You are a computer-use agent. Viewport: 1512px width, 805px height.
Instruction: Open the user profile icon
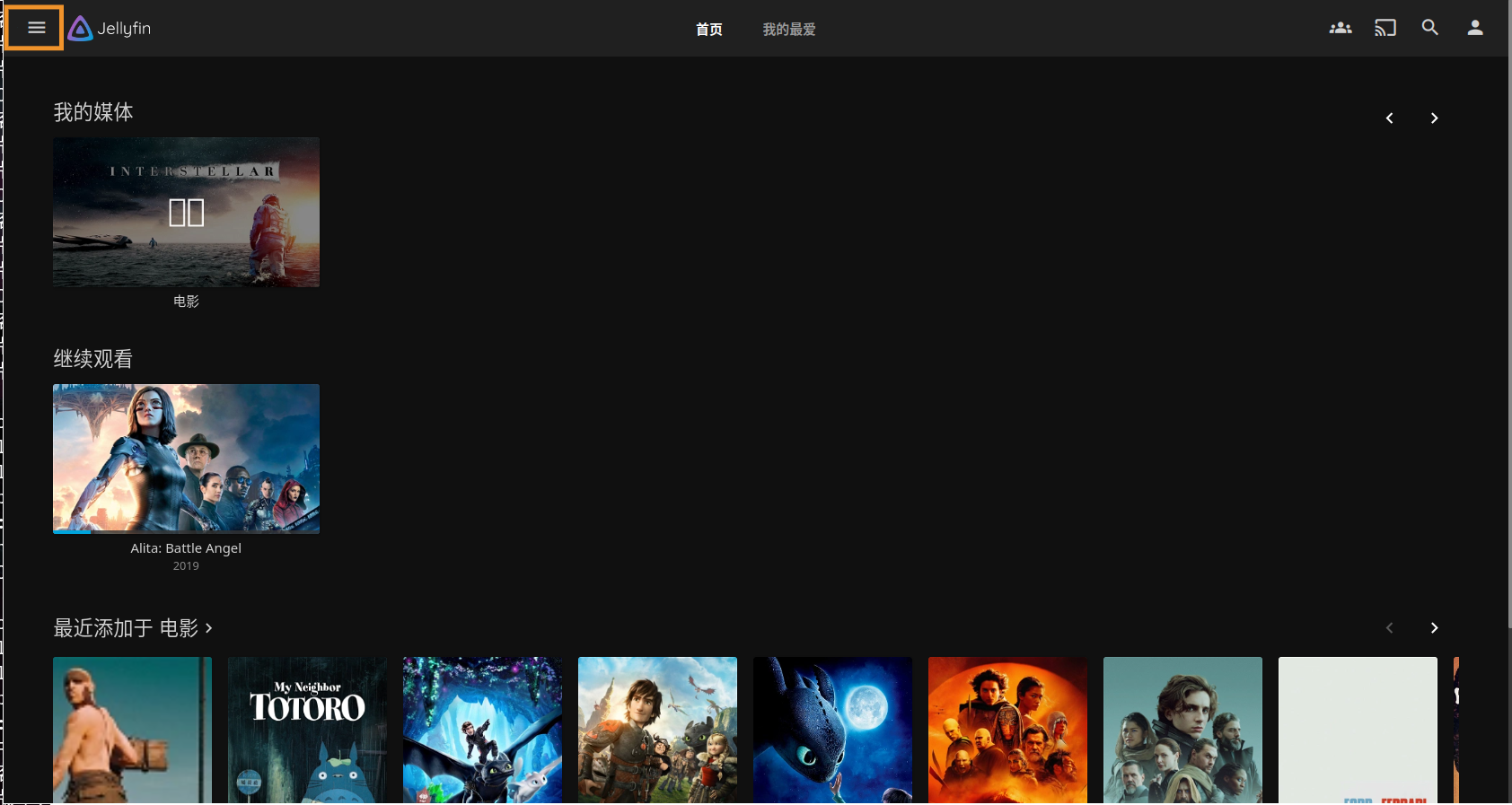1475,28
